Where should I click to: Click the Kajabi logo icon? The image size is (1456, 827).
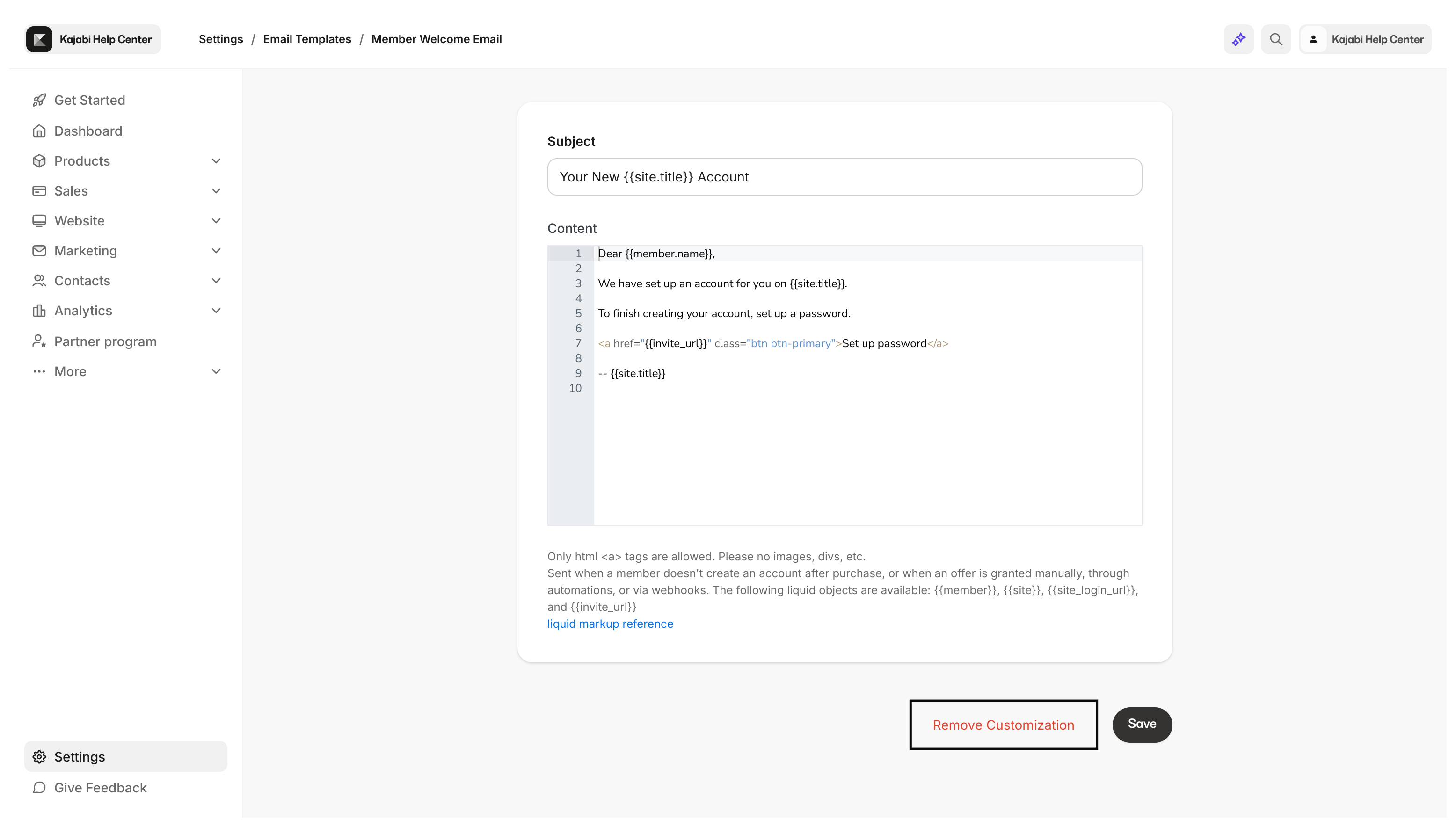pos(39,39)
